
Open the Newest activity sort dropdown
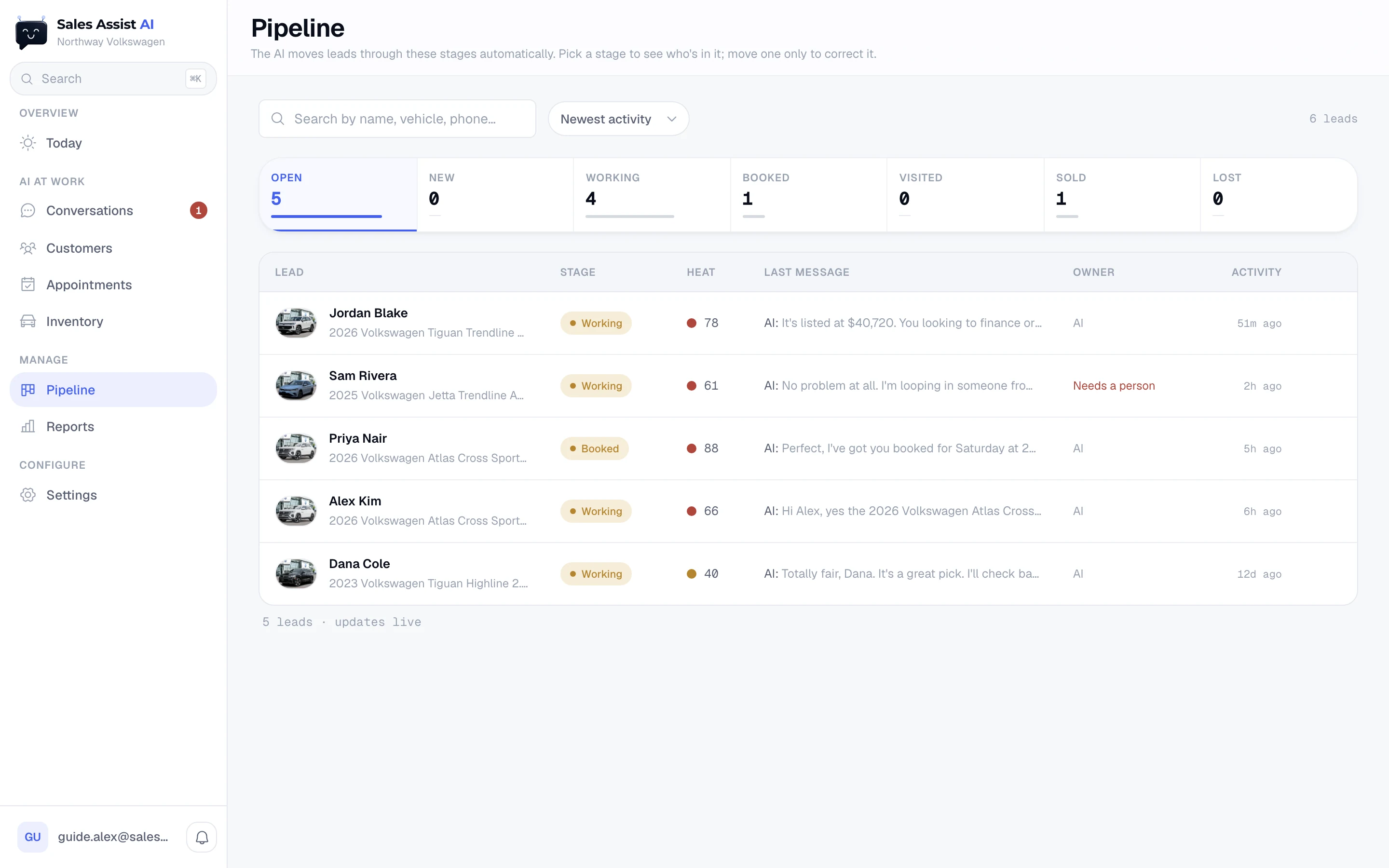(x=618, y=119)
